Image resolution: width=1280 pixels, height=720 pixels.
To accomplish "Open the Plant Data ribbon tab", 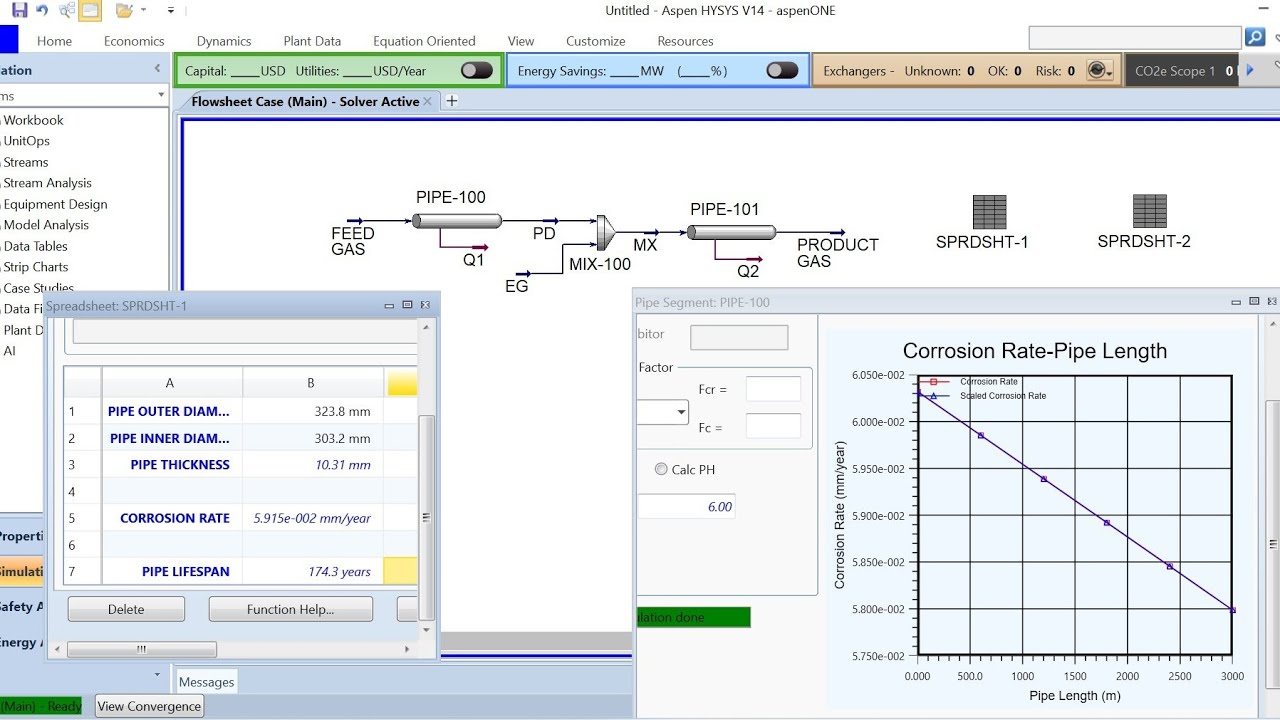I will point(312,41).
